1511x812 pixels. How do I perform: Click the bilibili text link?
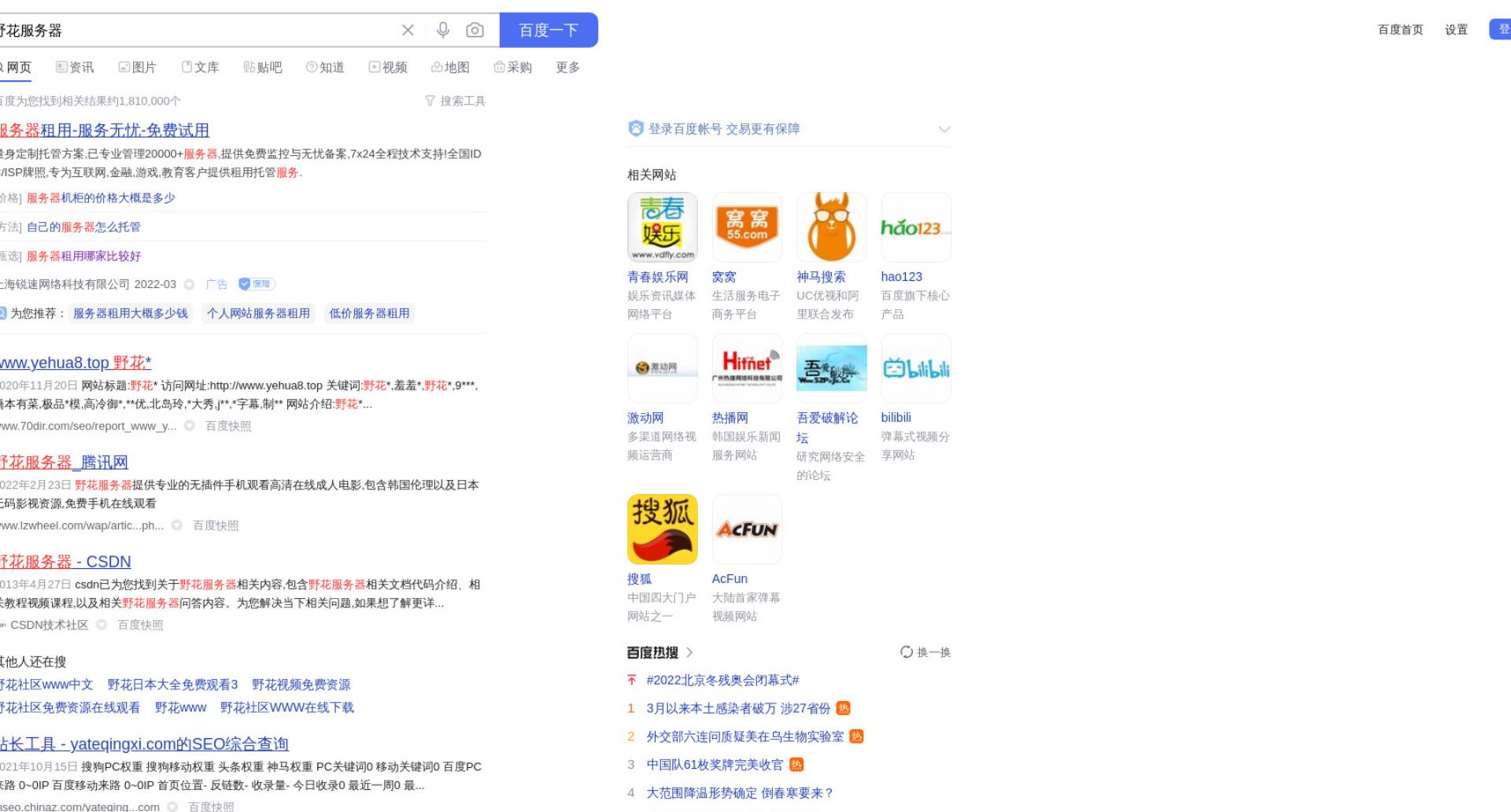(896, 418)
